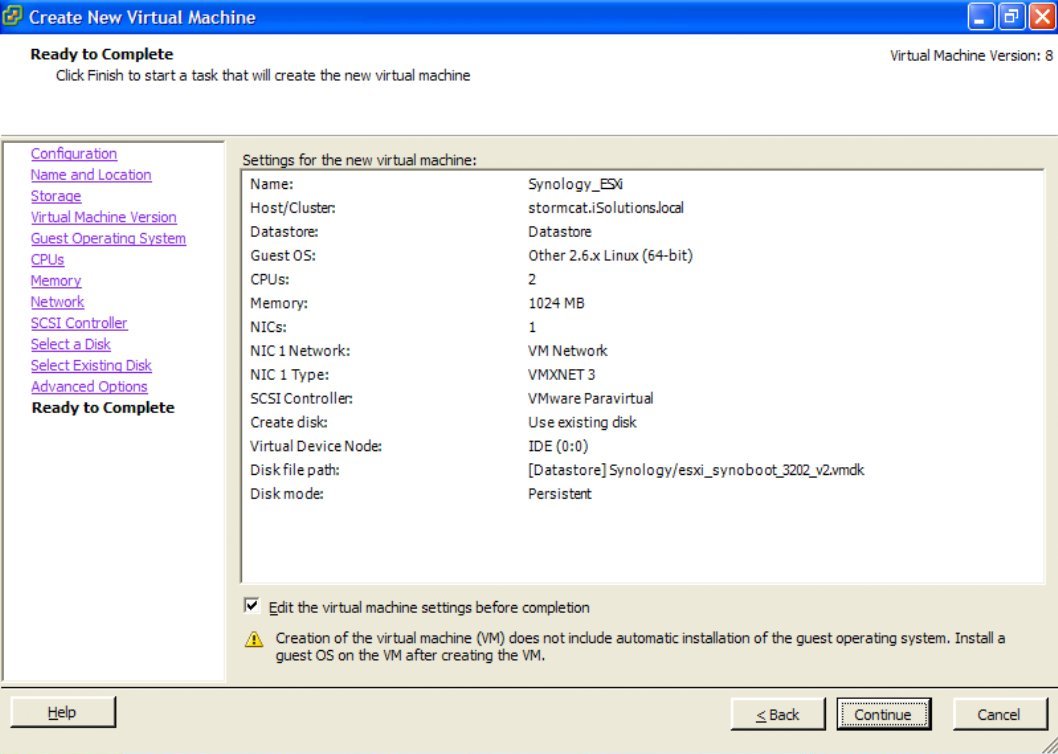Click the Disk file path label
Viewport: 1058px width, 754px height.
coord(295,470)
